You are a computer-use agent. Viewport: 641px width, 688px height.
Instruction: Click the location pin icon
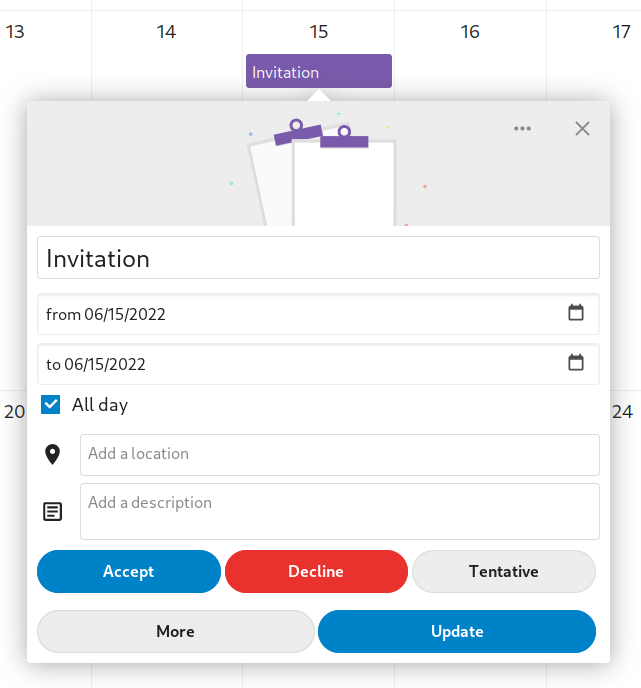[x=53, y=455]
